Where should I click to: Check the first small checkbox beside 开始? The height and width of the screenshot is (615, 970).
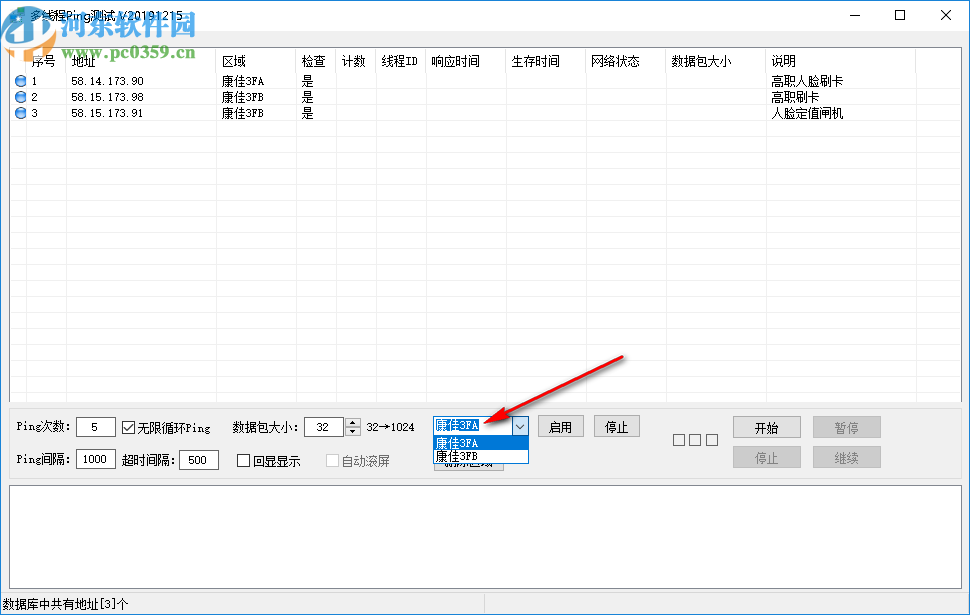point(678,439)
